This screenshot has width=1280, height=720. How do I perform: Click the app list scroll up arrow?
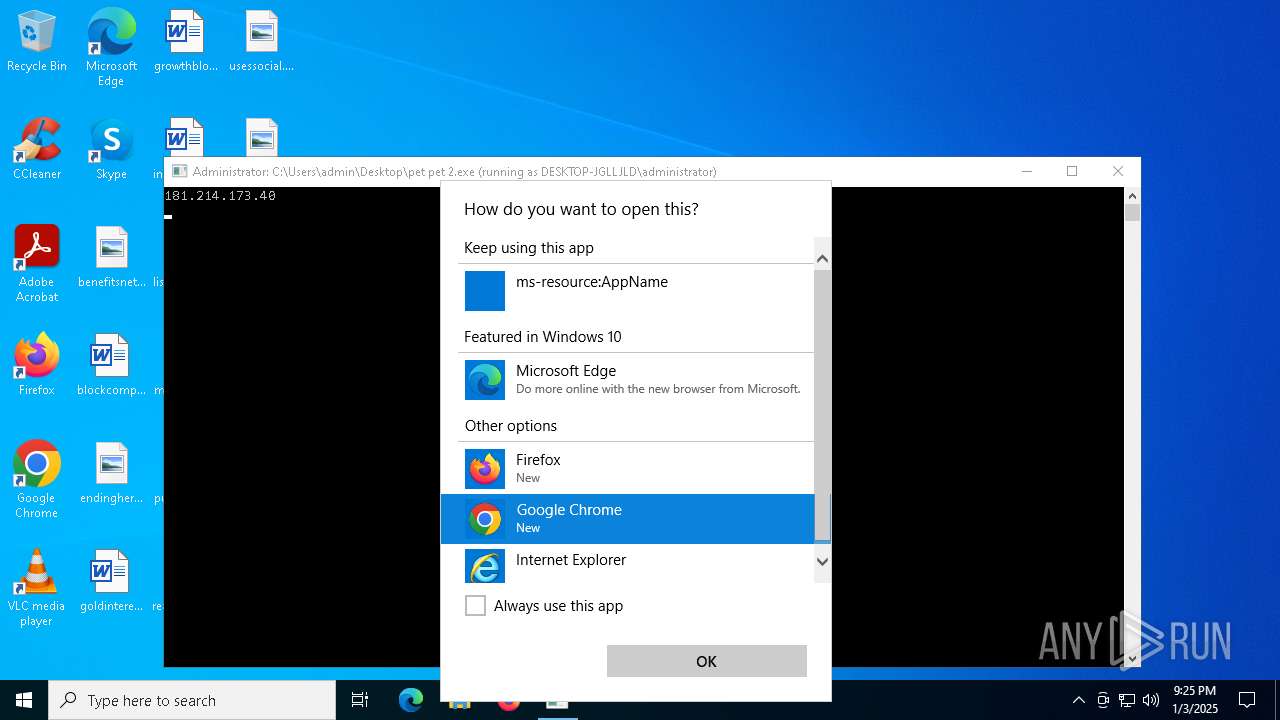tap(822, 259)
